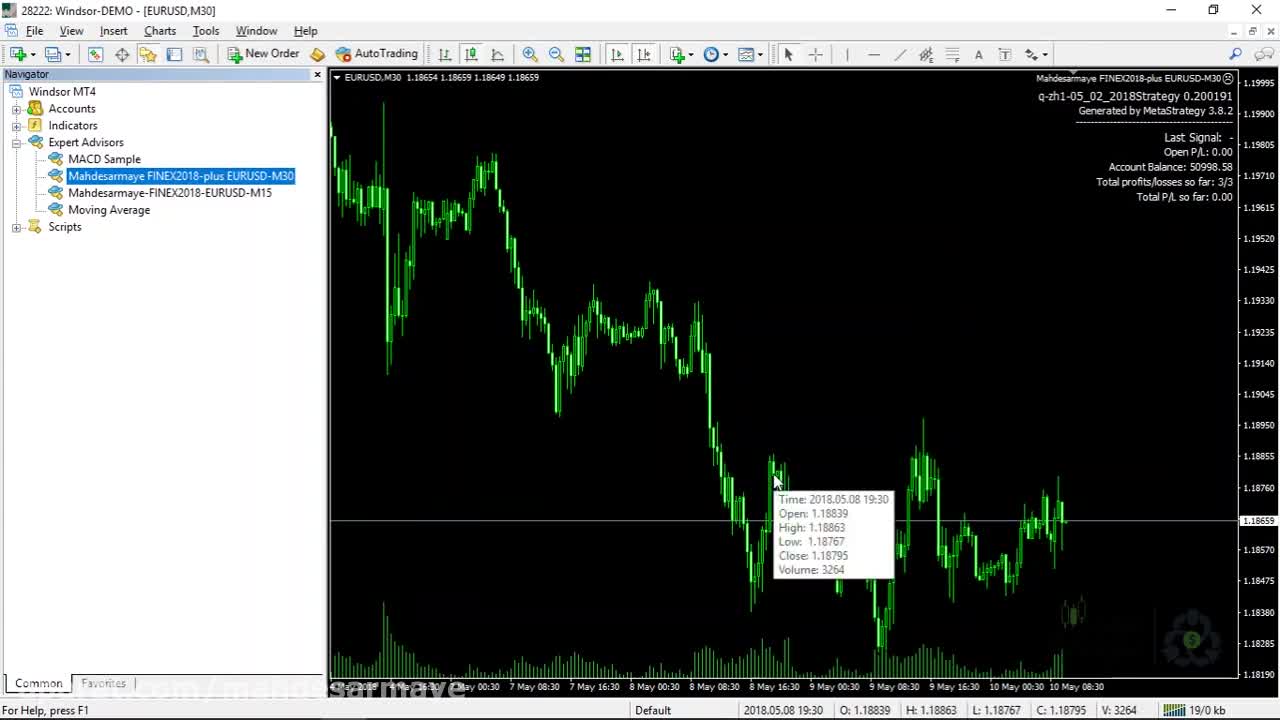Toggle the AutoTrading button
The height and width of the screenshot is (720, 1280).
376,54
